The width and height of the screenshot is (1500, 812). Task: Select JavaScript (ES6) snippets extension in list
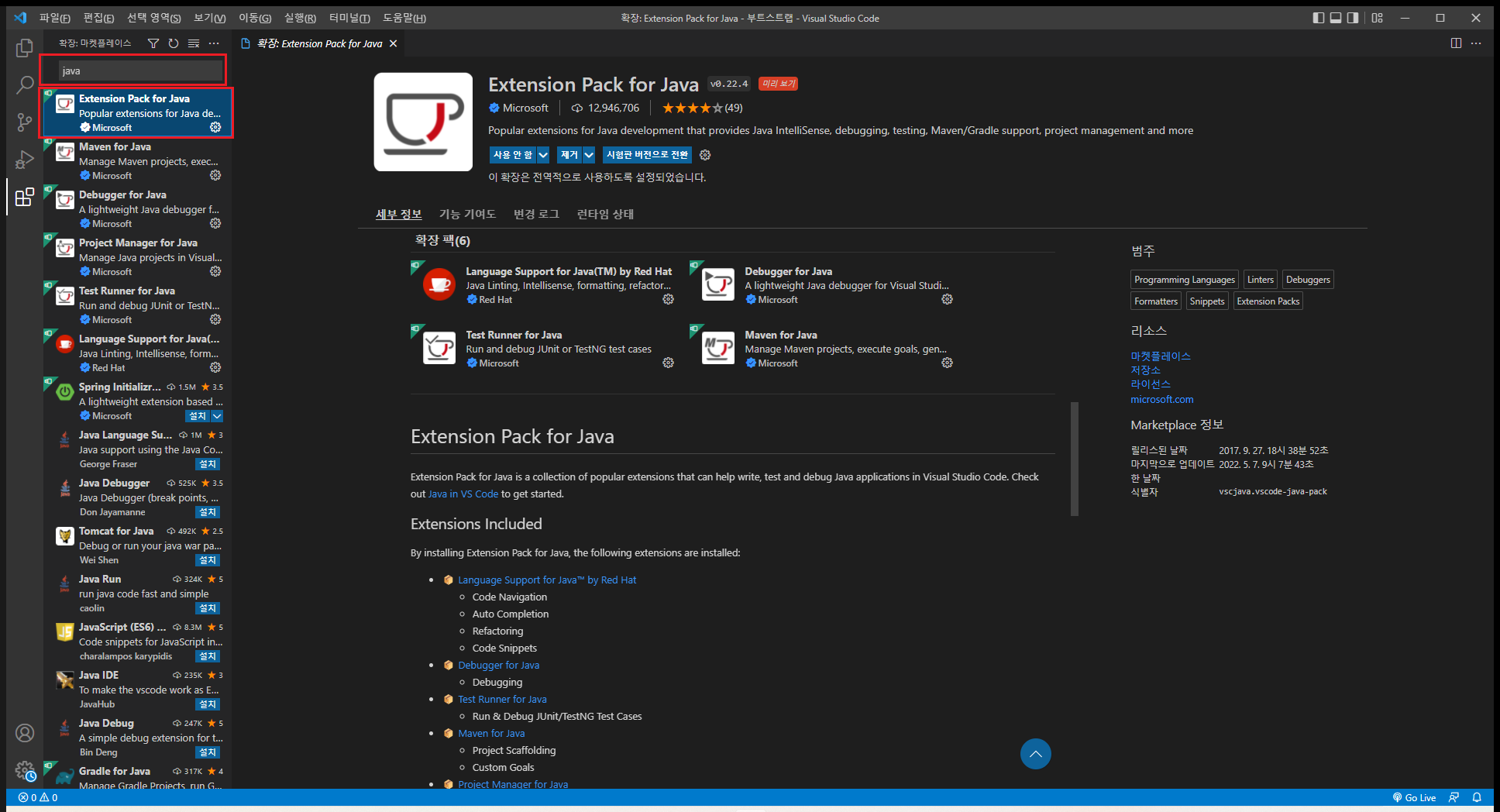138,642
